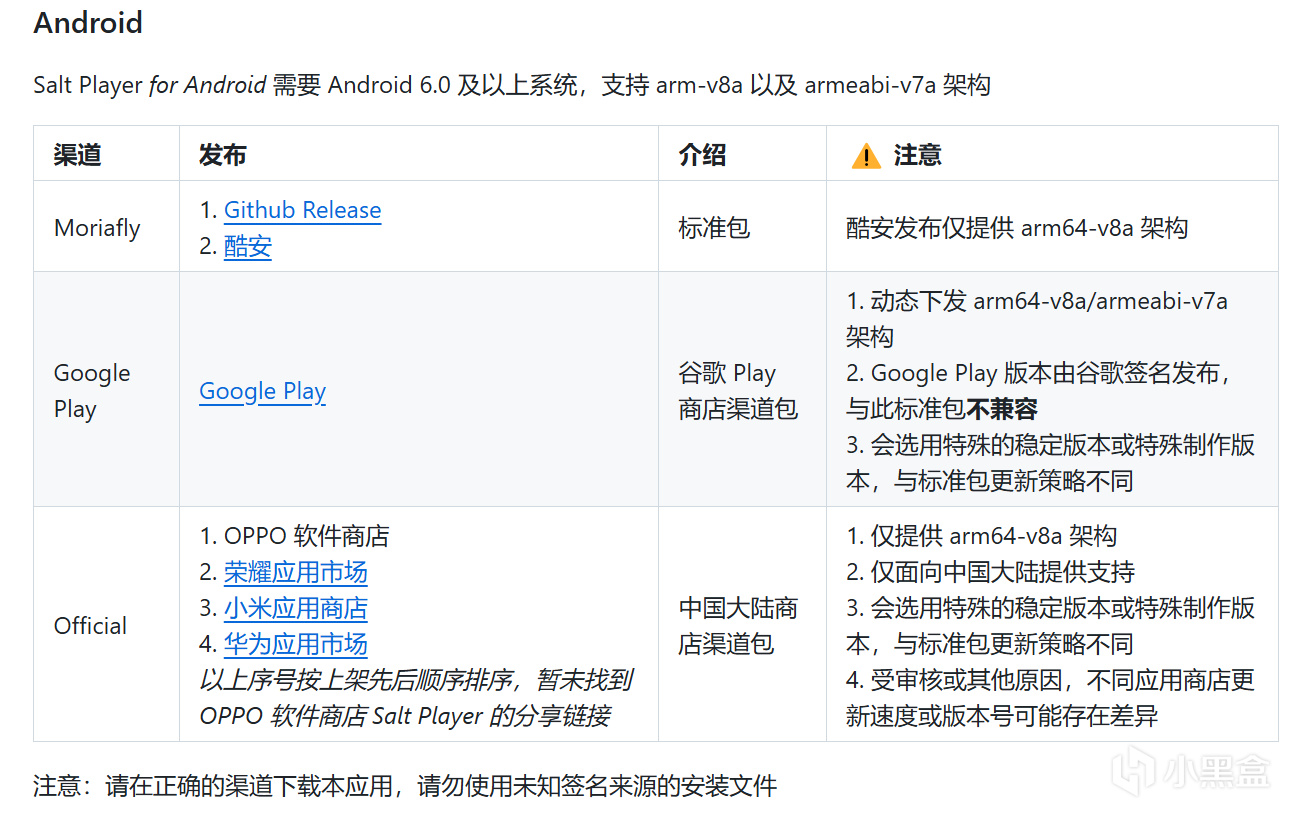1308x817 pixels.
Task: Click the bottom 注意 signature warning sentence
Action: click(405, 786)
